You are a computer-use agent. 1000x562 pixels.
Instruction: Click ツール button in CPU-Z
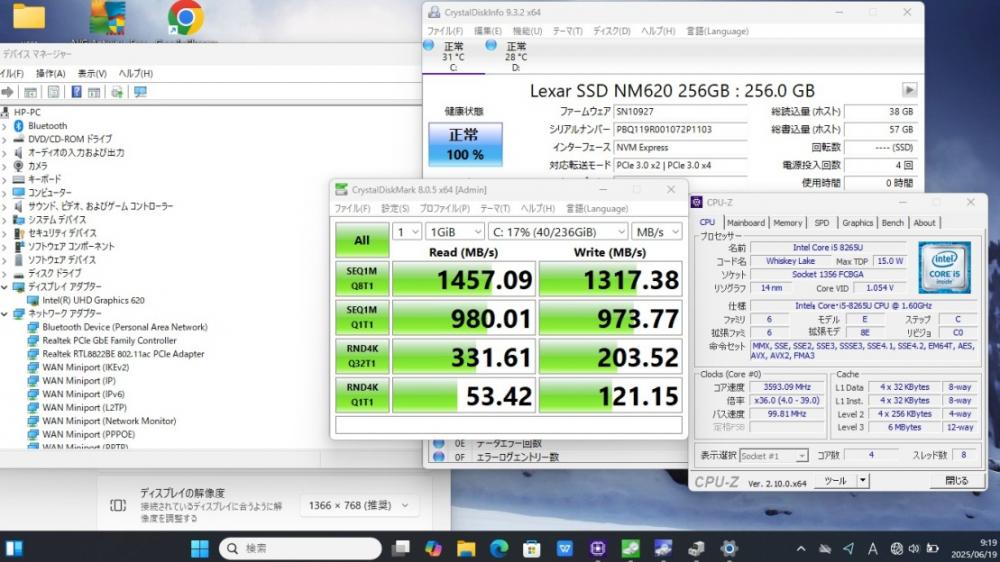pyautogui.click(x=835, y=481)
